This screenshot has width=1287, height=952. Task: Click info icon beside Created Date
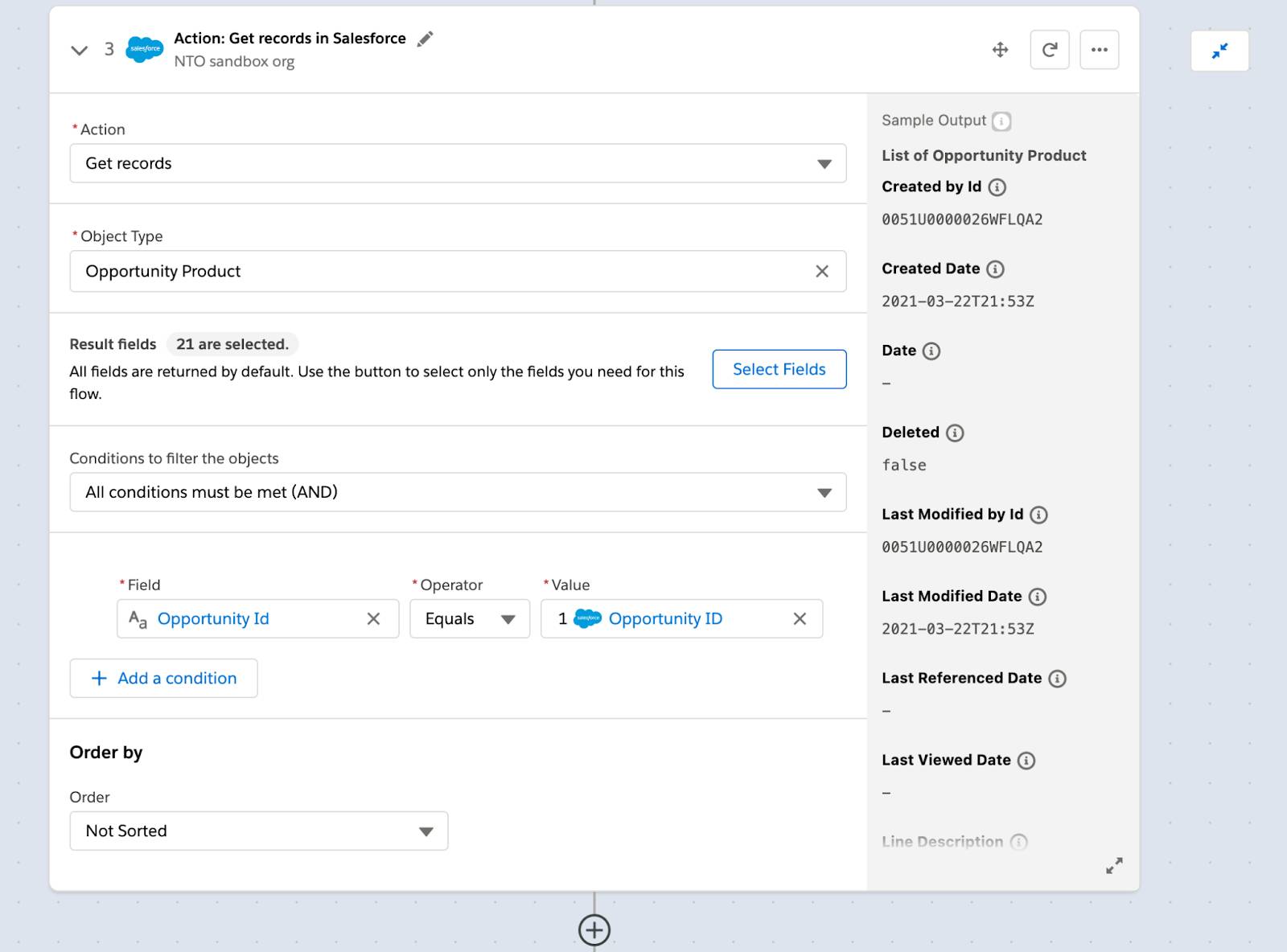(x=996, y=269)
